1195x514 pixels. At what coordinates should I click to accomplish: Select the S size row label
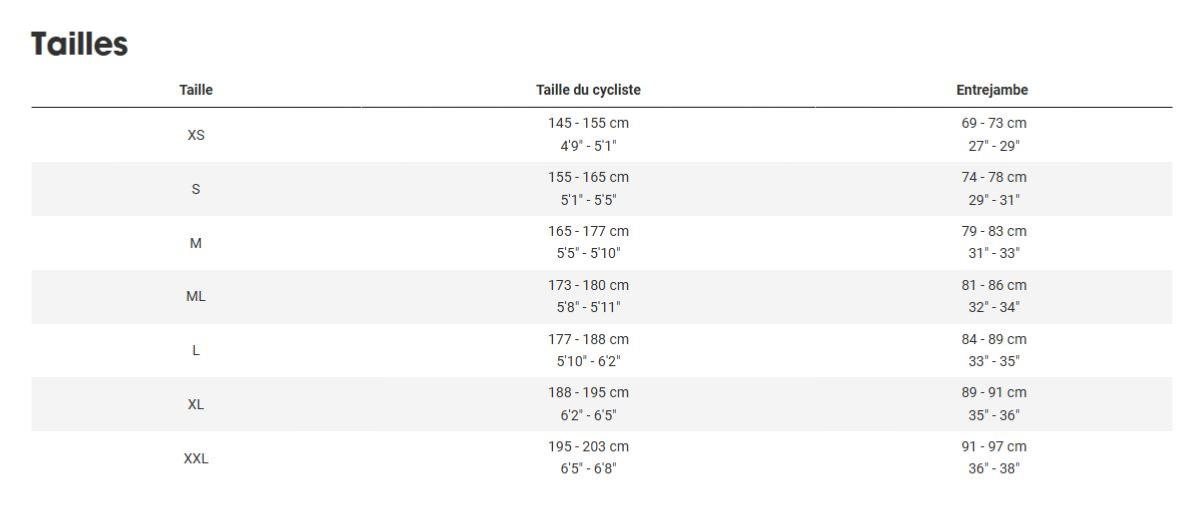point(196,189)
